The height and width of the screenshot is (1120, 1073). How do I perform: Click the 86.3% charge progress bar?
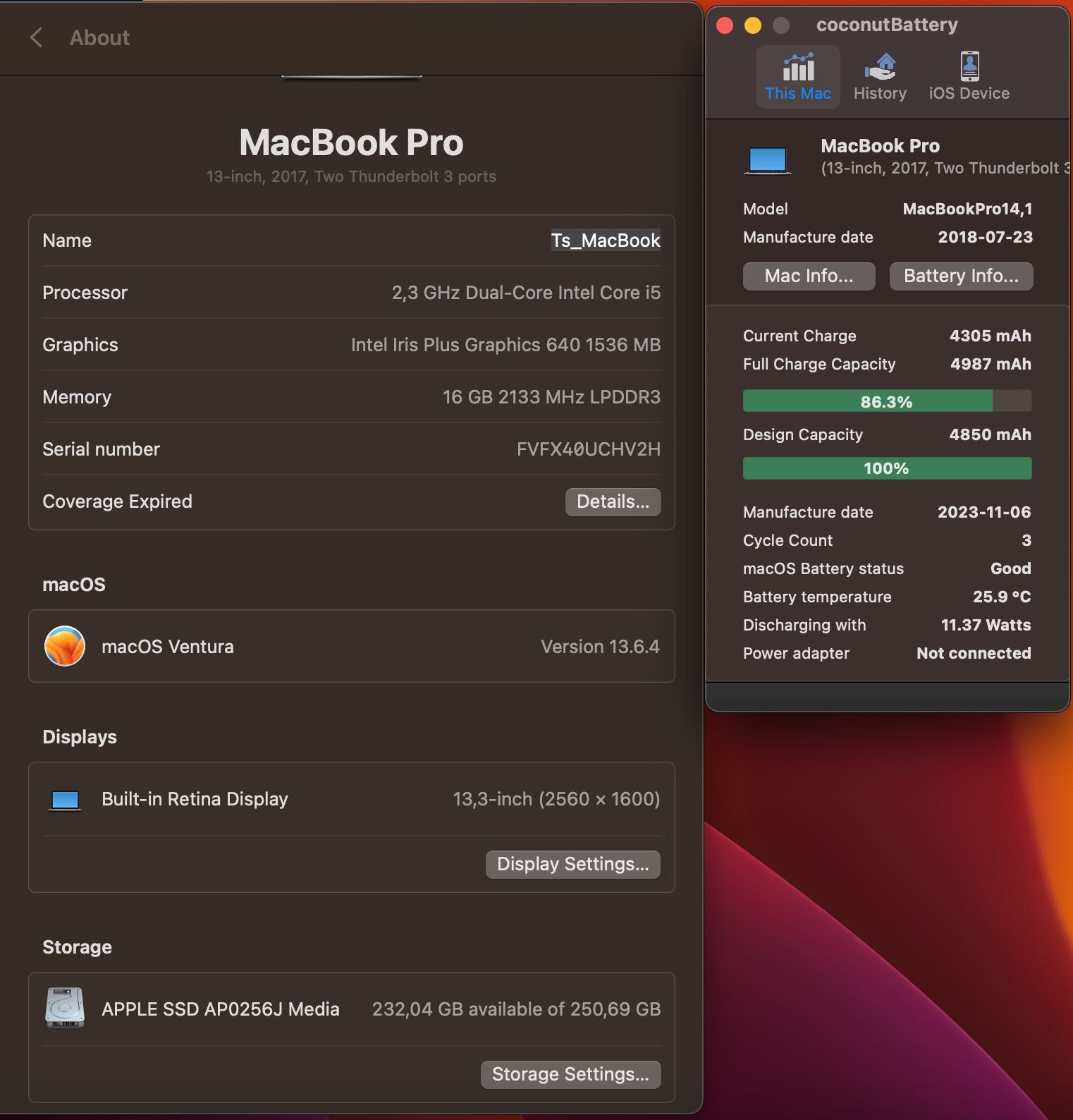click(887, 401)
